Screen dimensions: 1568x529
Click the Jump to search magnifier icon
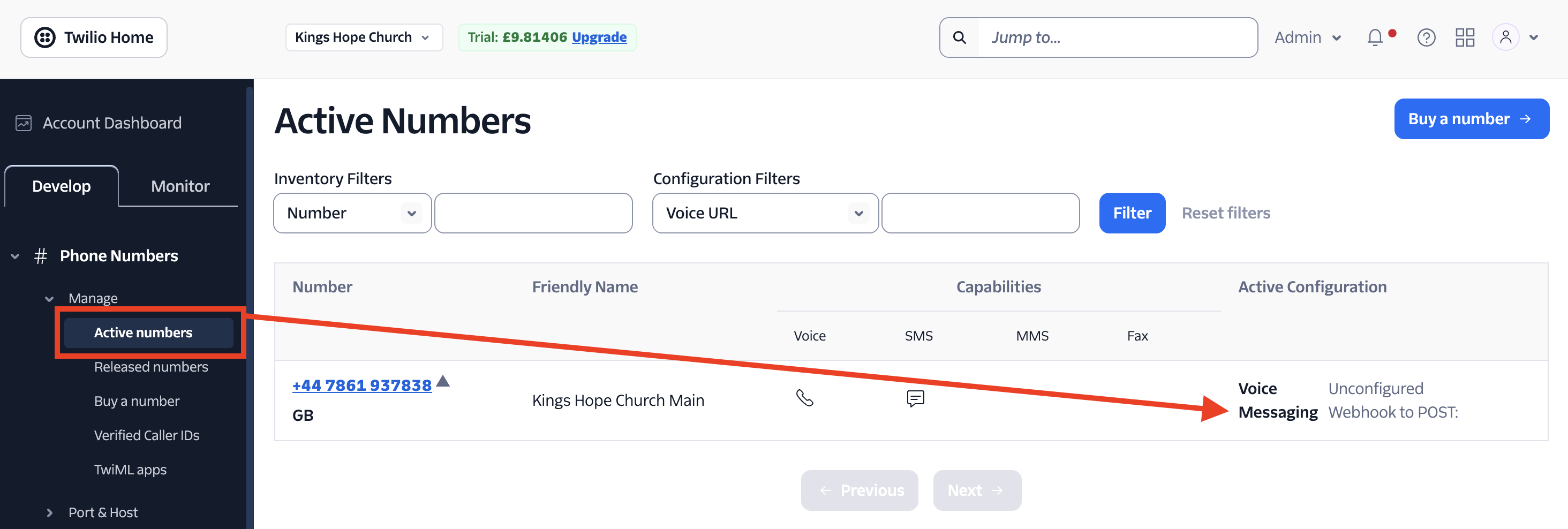pos(959,37)
